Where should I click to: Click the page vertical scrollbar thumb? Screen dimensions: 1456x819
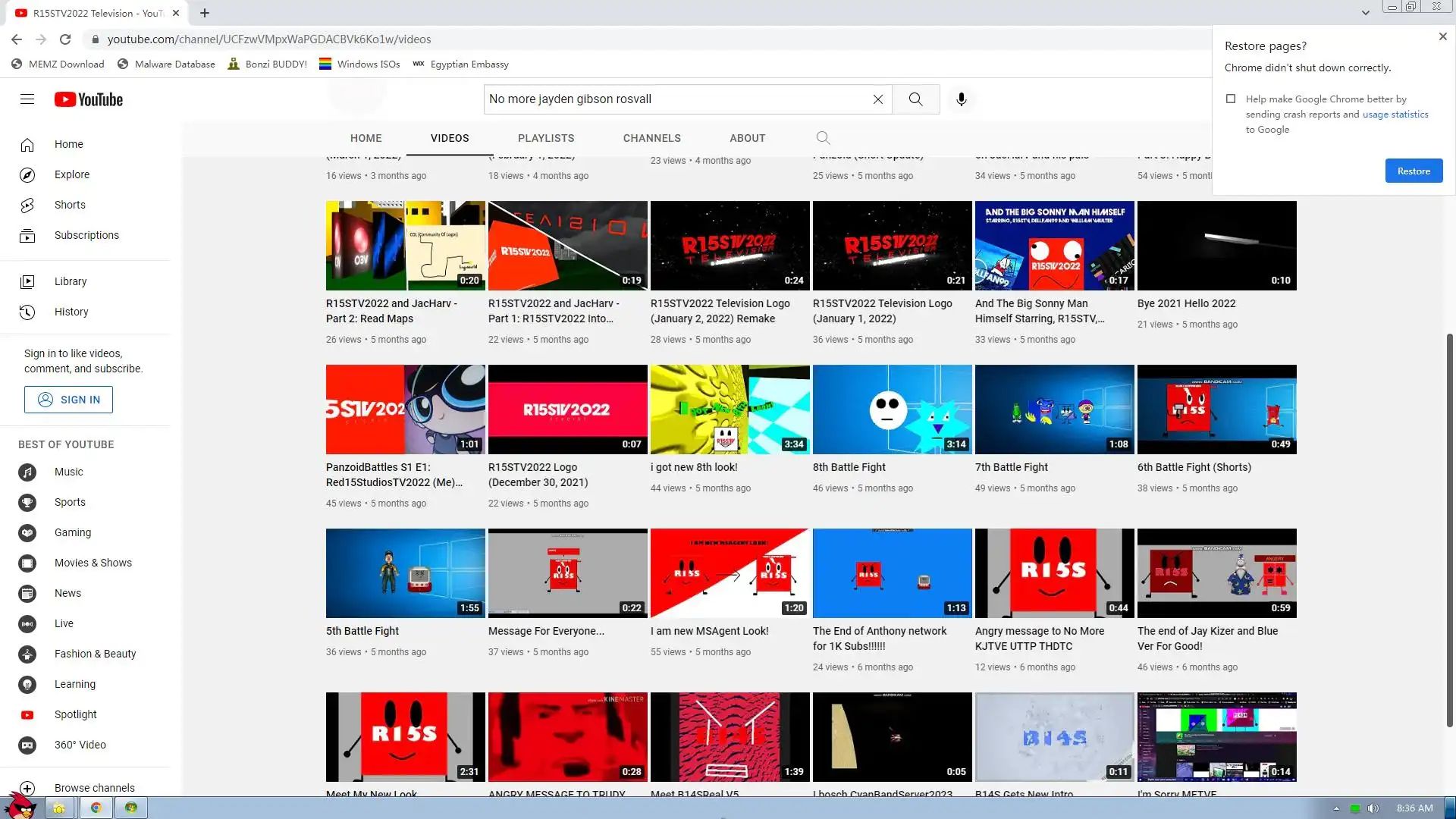coord(1450,531)
